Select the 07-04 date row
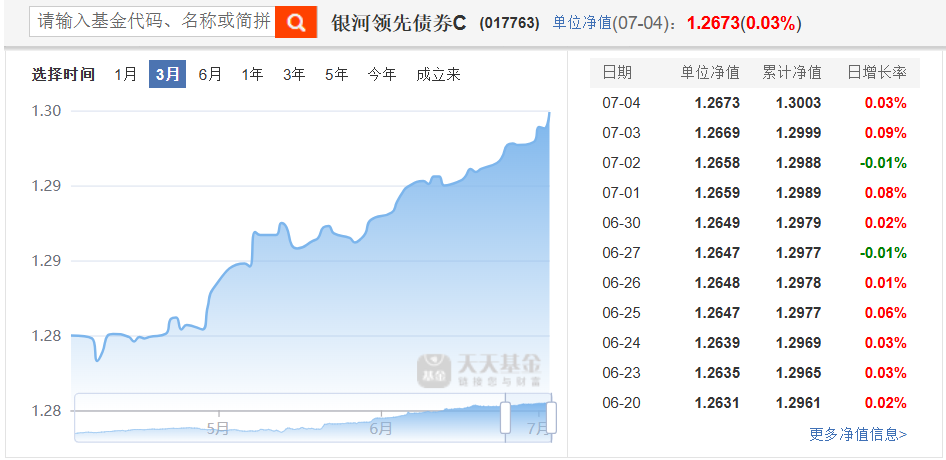The height and width of the screenshot is (460, 946). tap(755, 103)
